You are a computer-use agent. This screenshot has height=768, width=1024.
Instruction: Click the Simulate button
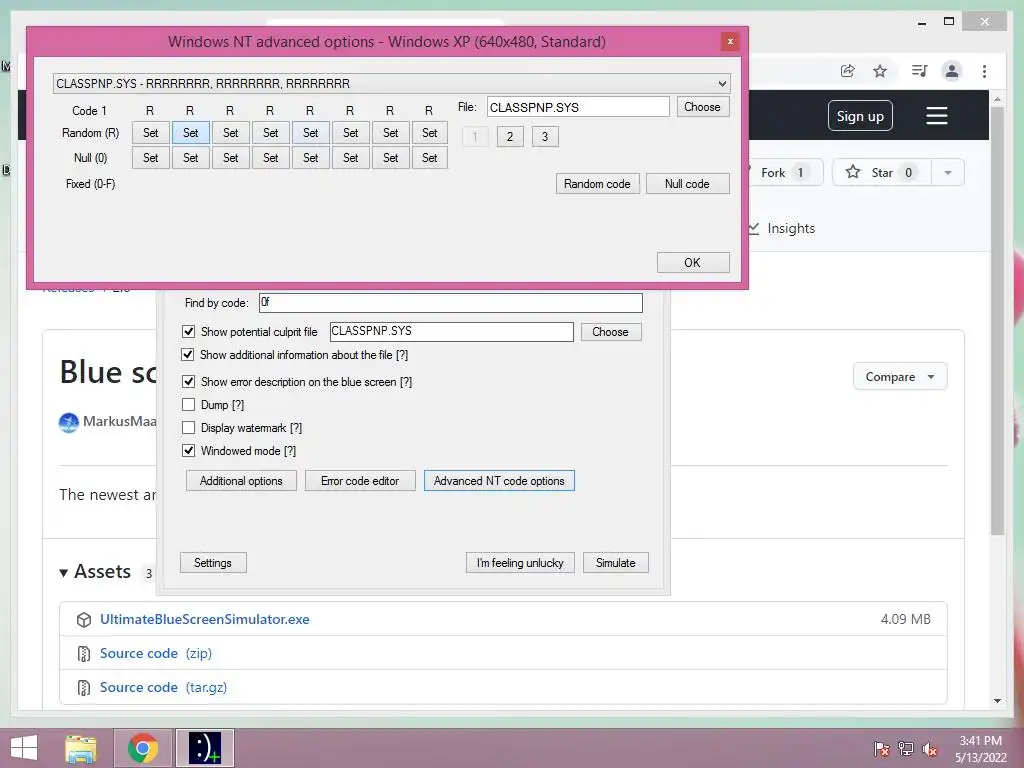coord(615,563)
